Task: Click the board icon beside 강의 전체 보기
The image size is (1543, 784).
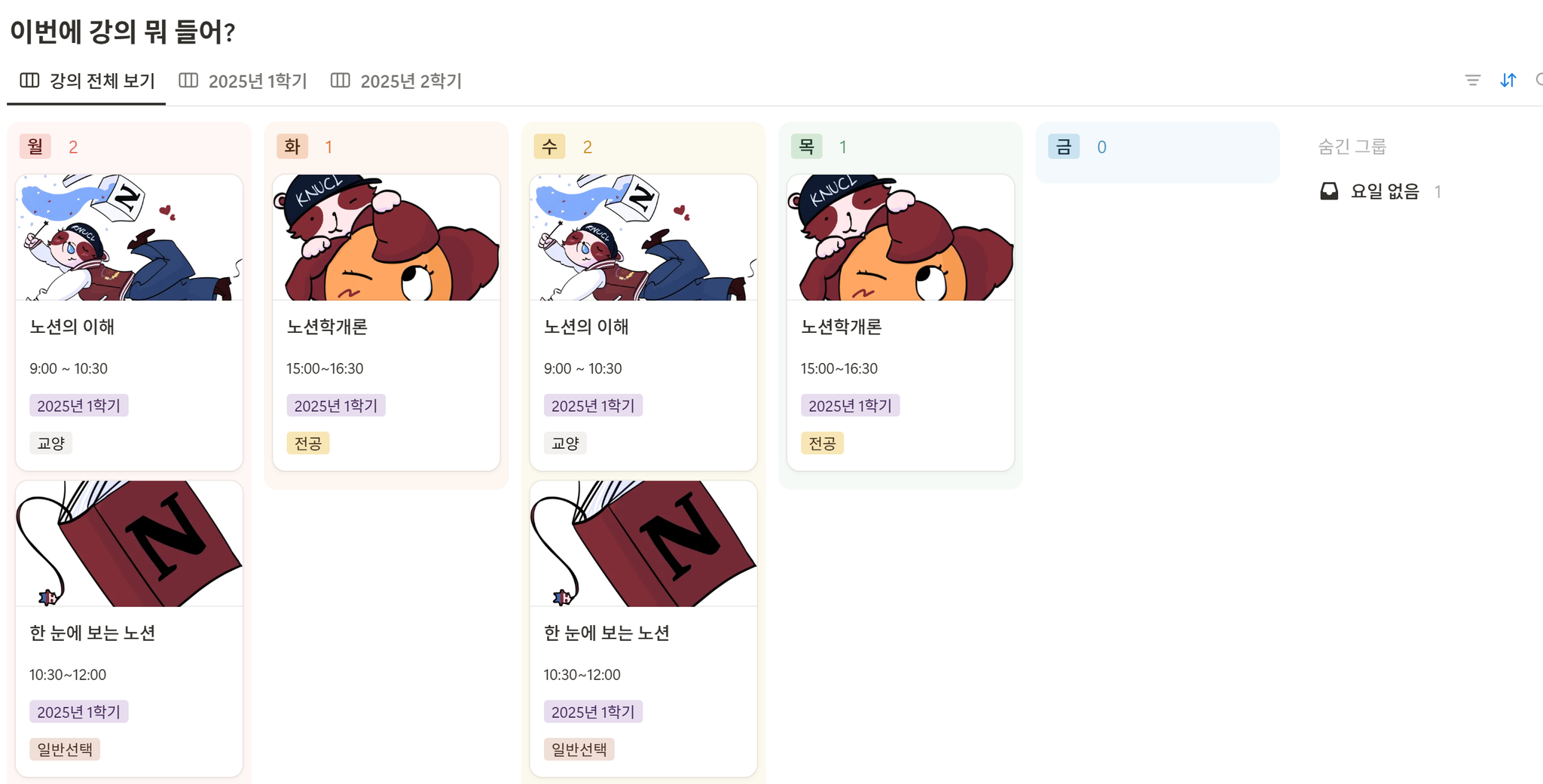Action: pos(29,80)
